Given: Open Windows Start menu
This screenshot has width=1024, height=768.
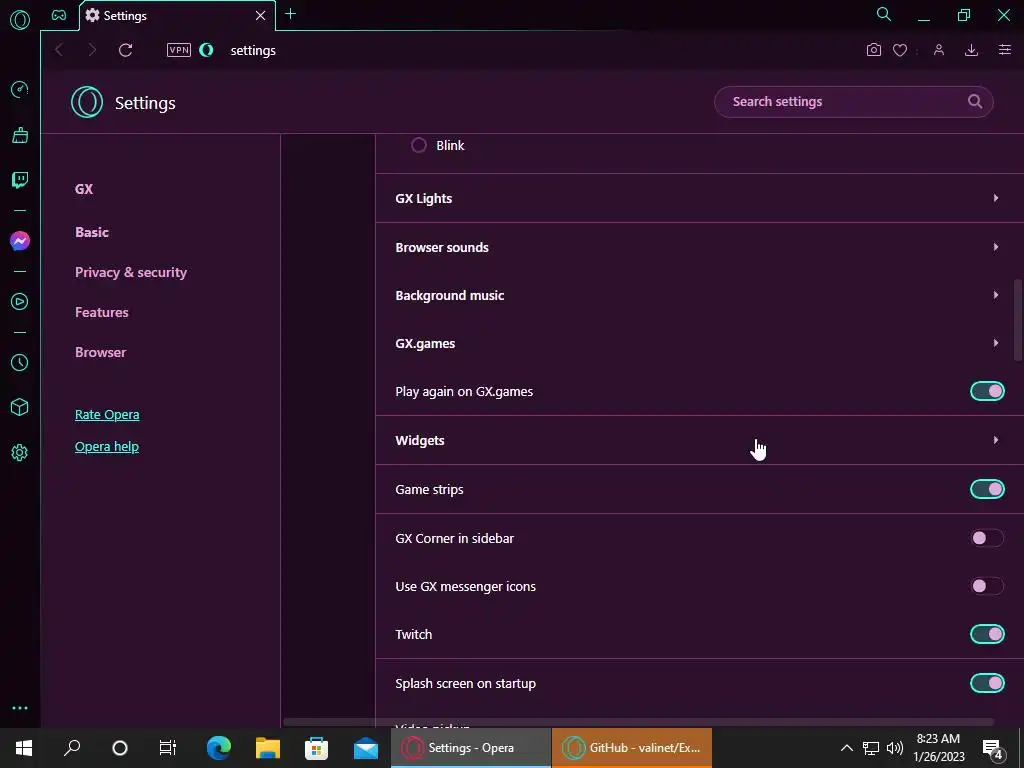Looking at the screenshot, I should point(24,748).
